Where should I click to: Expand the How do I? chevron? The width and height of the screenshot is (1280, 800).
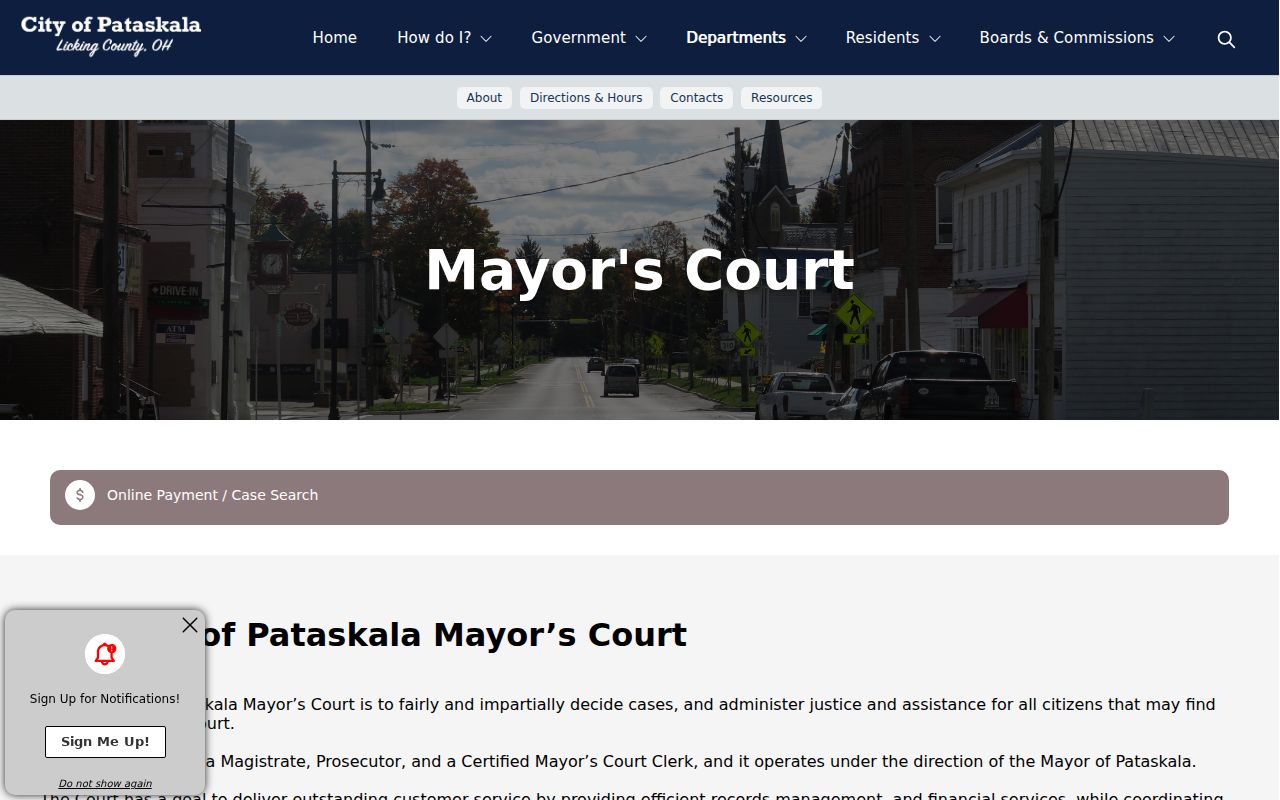(486, 39)
